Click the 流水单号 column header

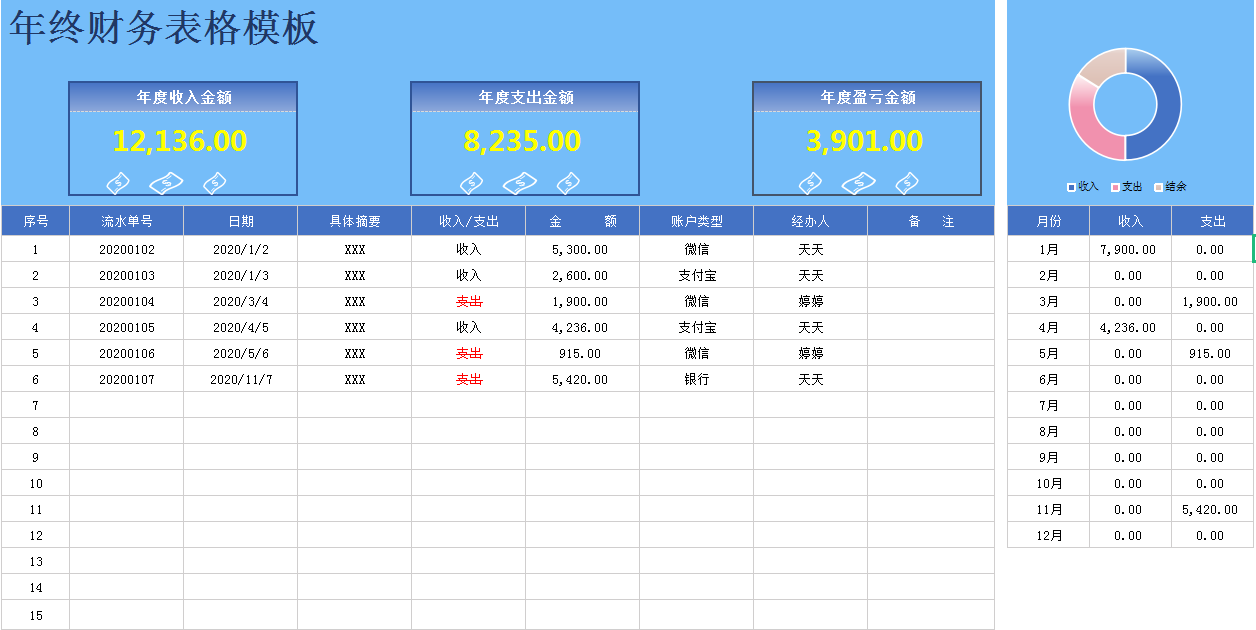pyautogui.click(x=127, y=221)
